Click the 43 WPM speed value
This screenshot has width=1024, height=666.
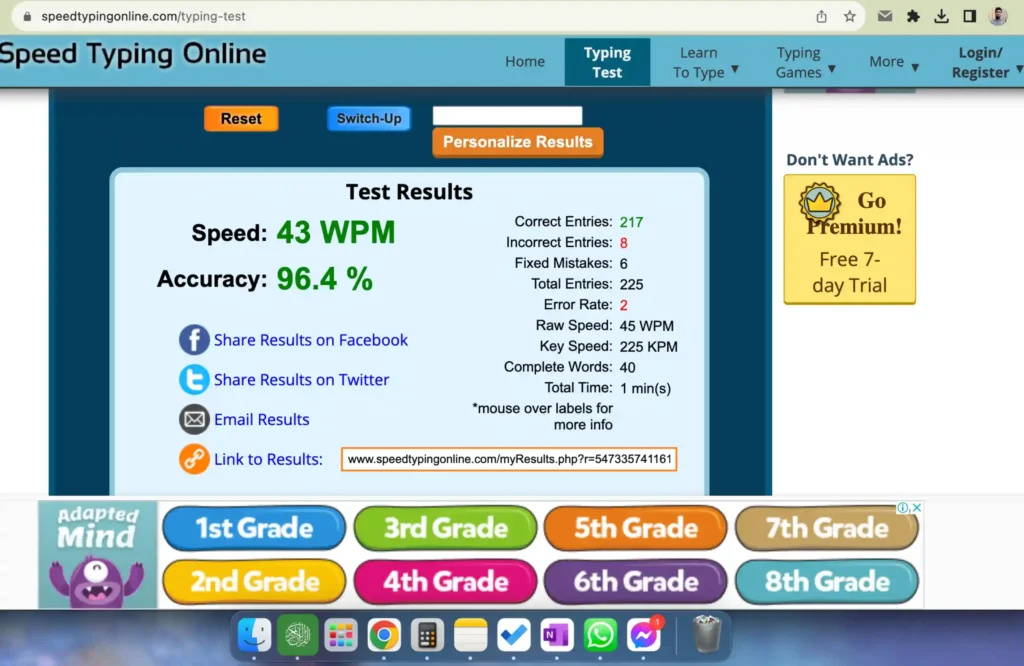[x=336, y=232]
